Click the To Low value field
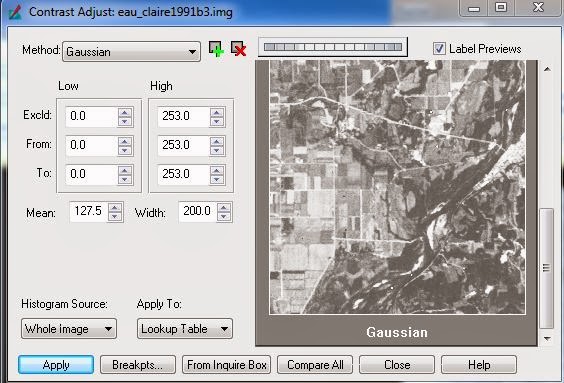 coord(91,174)
